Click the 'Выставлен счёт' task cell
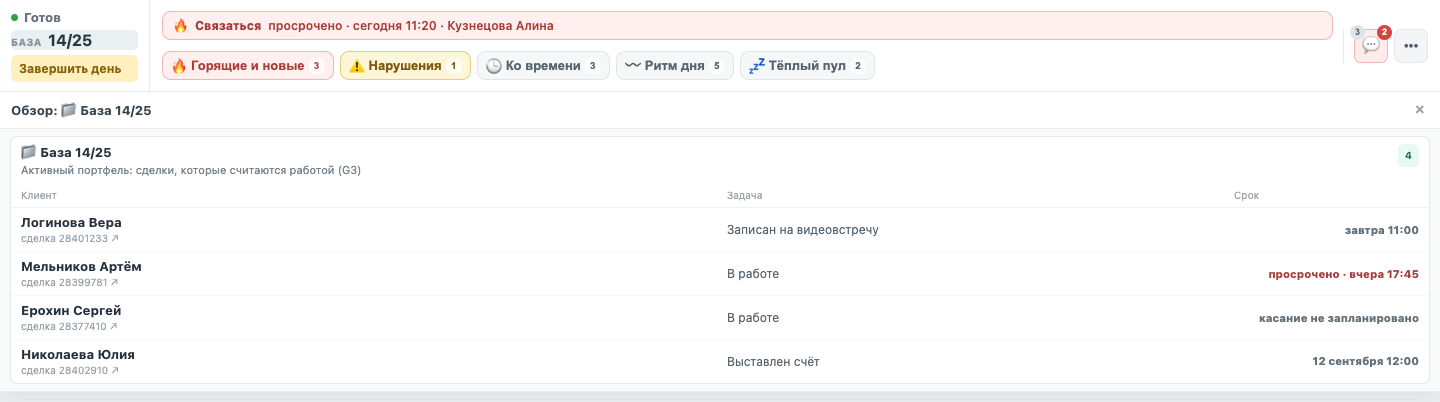This screenshot has height=402, width=1440. click(x=773, y=362)
